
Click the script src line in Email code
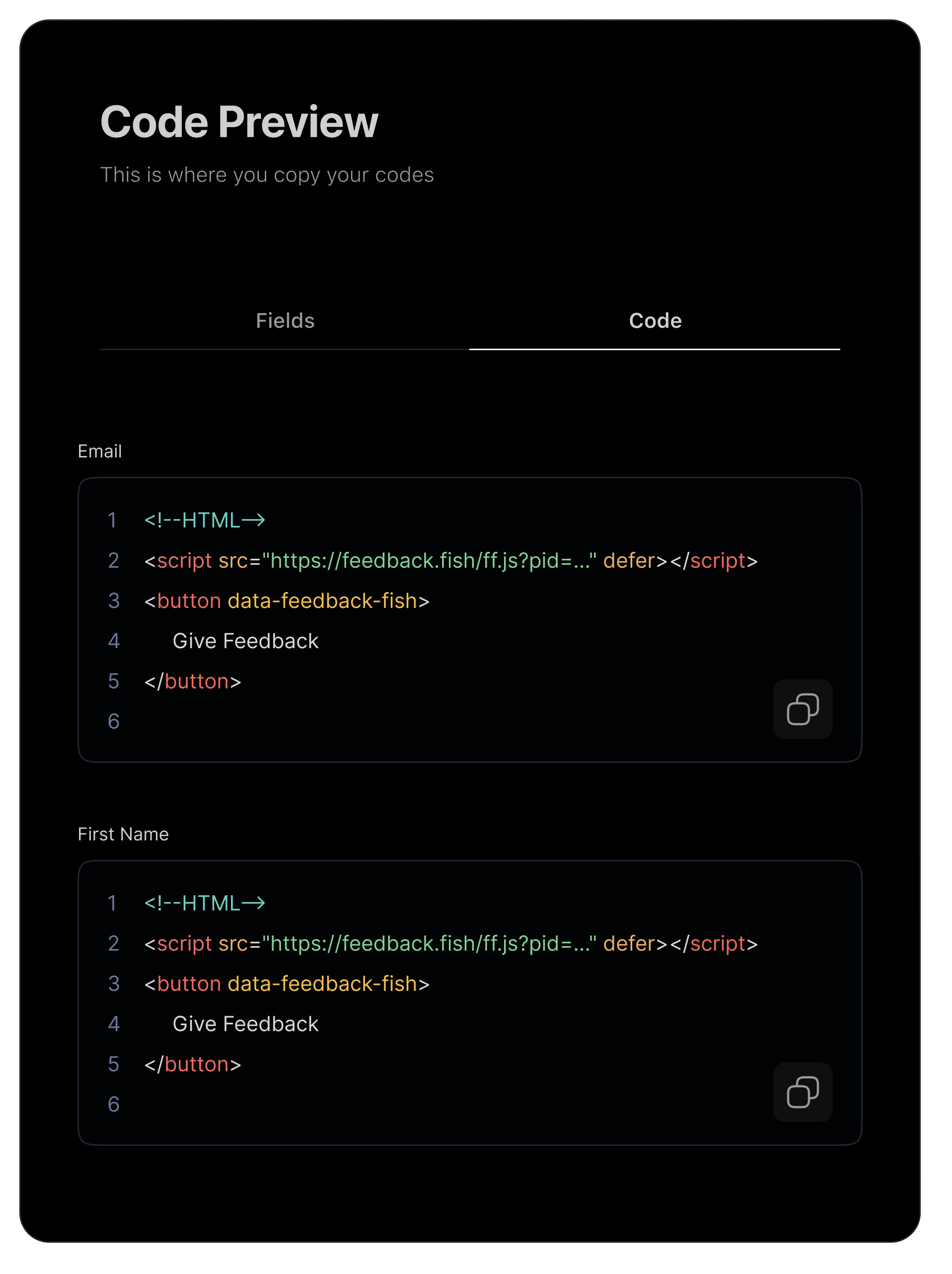tap(451, 560)
